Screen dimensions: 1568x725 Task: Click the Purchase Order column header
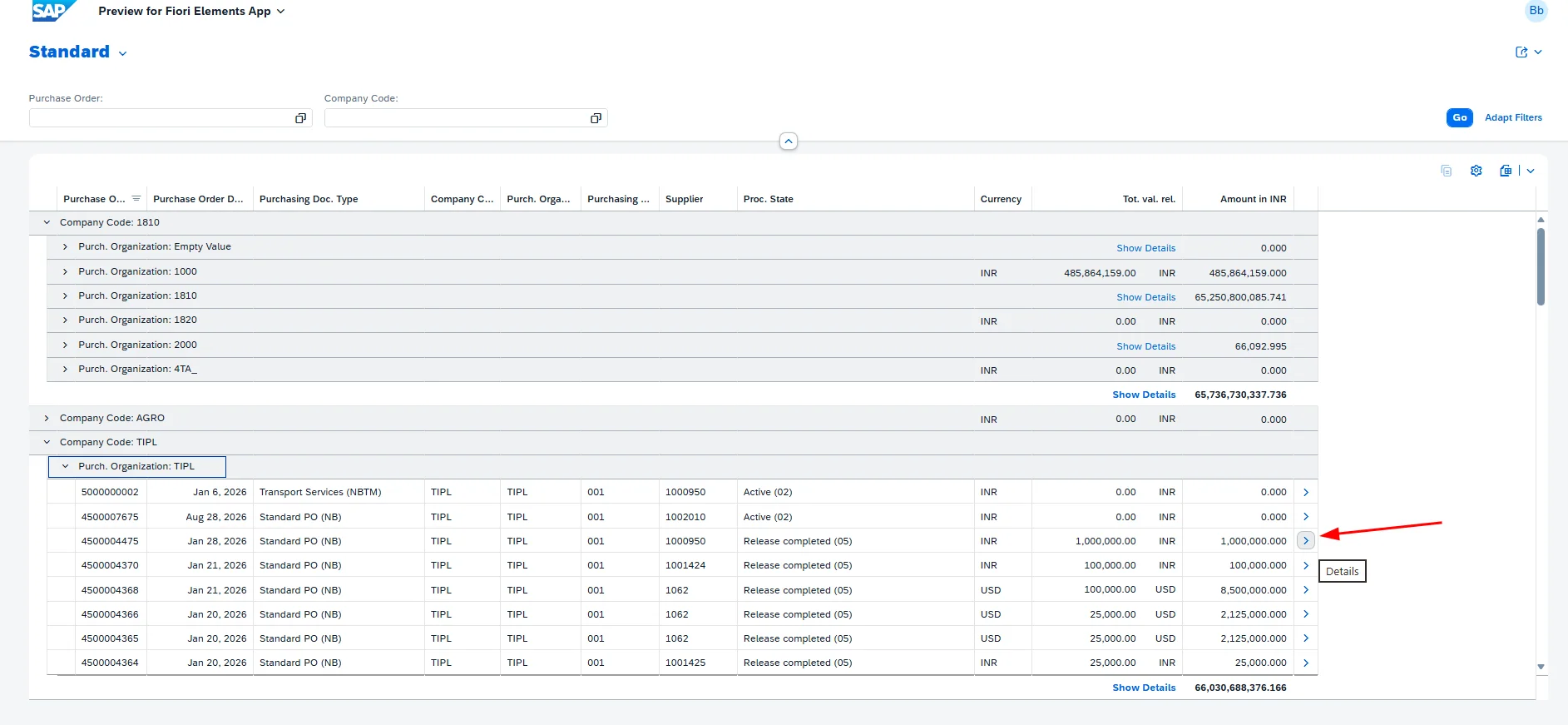click(x=101, y=199)
